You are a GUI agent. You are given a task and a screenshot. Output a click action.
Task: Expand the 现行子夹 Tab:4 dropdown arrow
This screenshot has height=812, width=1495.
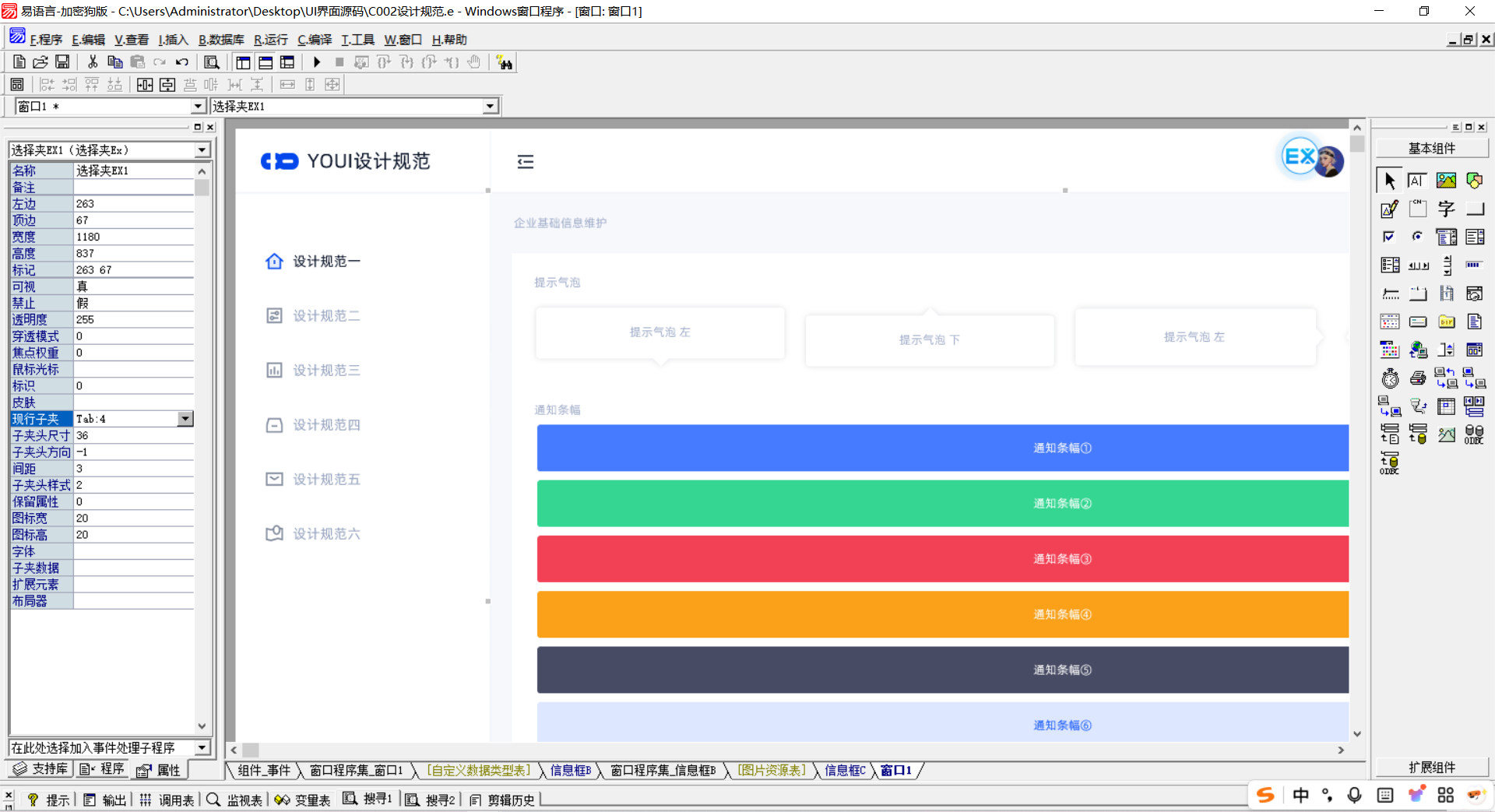point(185,419)
